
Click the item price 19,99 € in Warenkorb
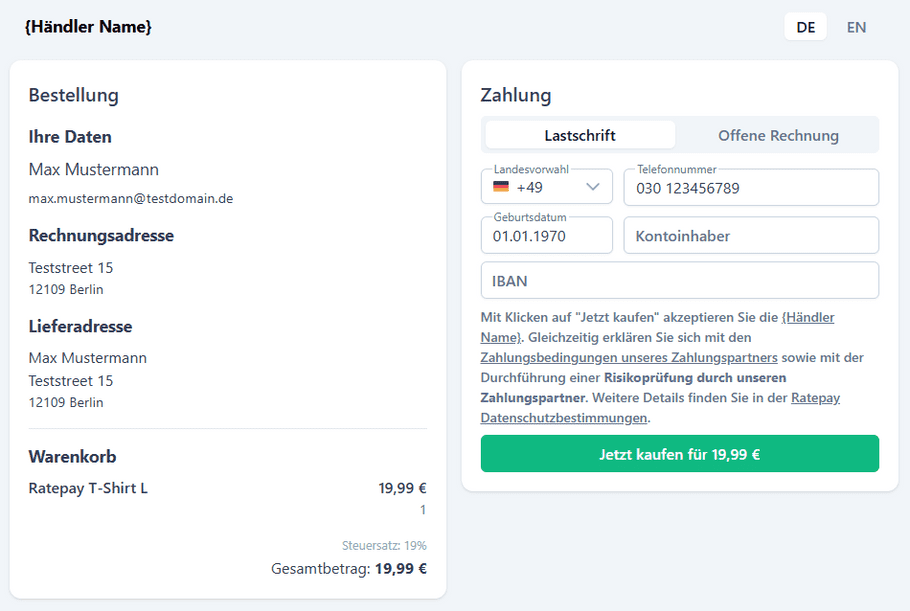tap(402, 489)
